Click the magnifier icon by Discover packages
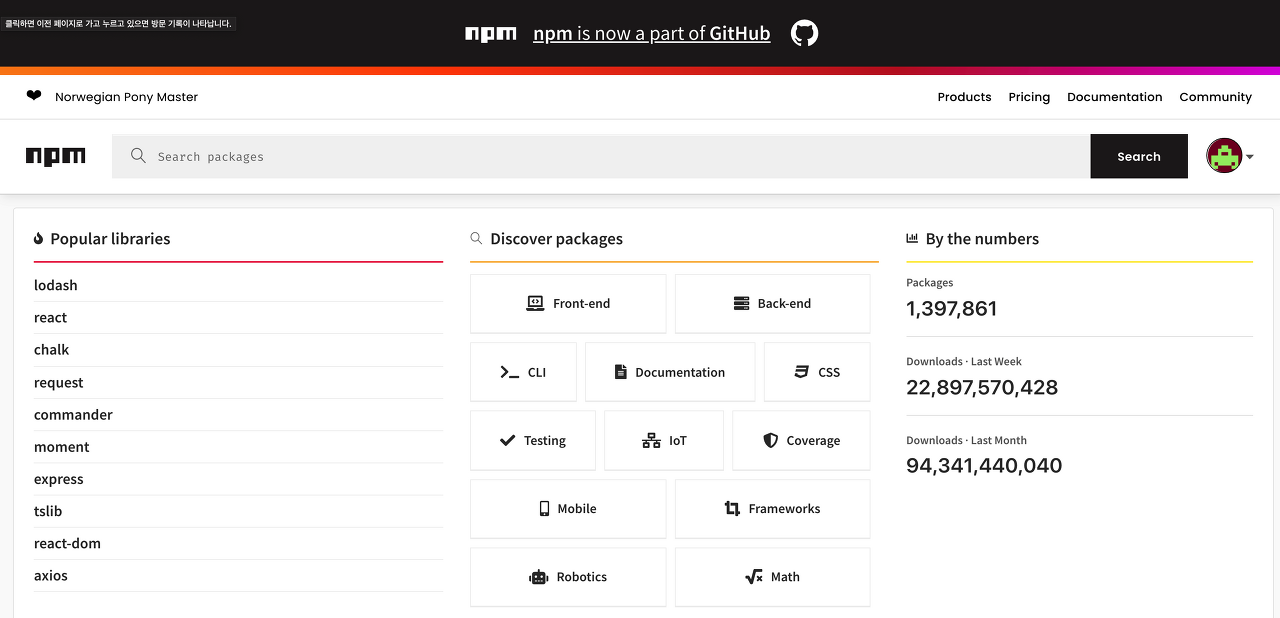The image size is (1280, 618). (476, 238)
